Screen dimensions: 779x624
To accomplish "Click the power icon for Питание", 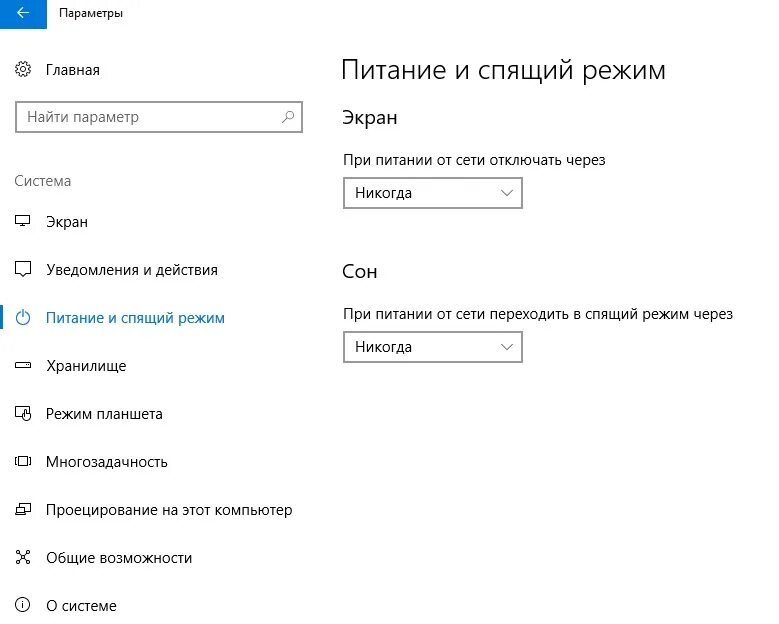I will [23, 318].
